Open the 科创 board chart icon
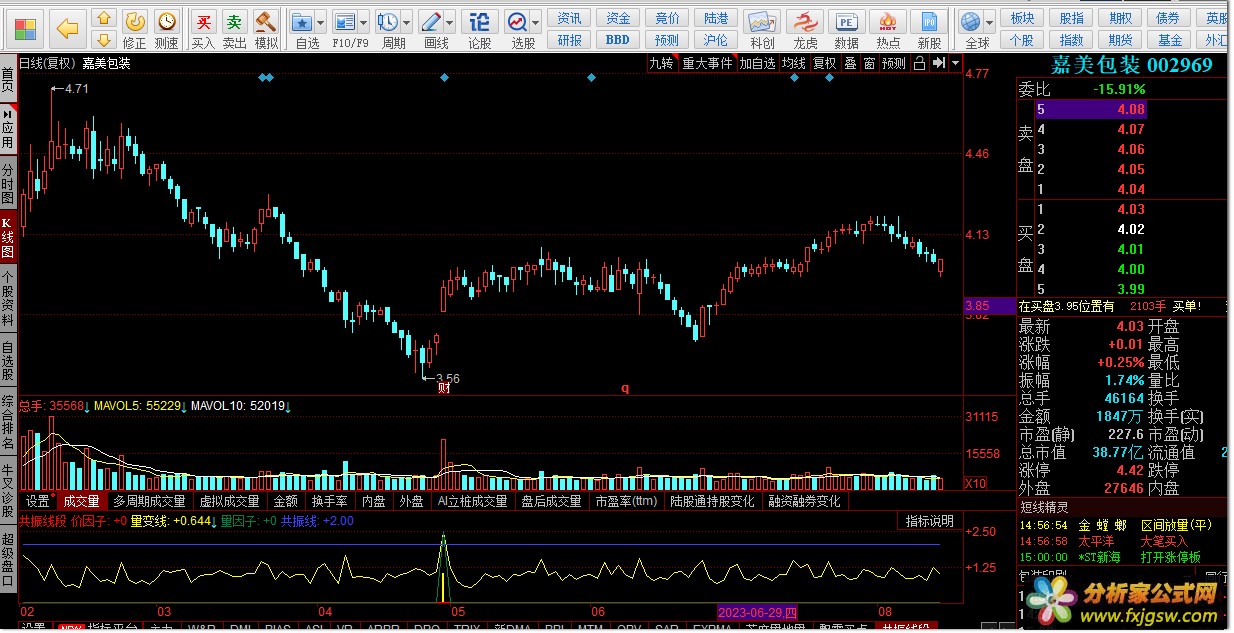Screen dimensions: 1234x633 point(762,29)
